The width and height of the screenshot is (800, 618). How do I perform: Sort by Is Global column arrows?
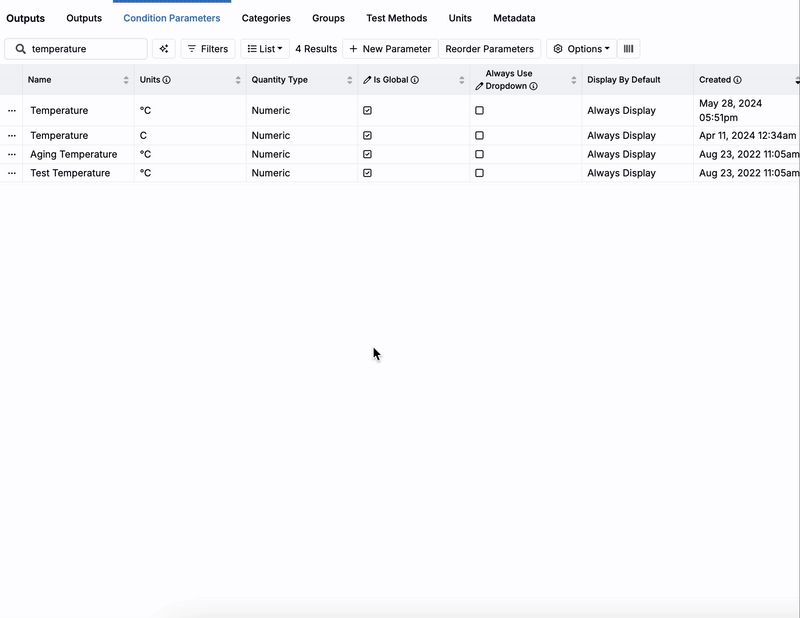point(462,80)
